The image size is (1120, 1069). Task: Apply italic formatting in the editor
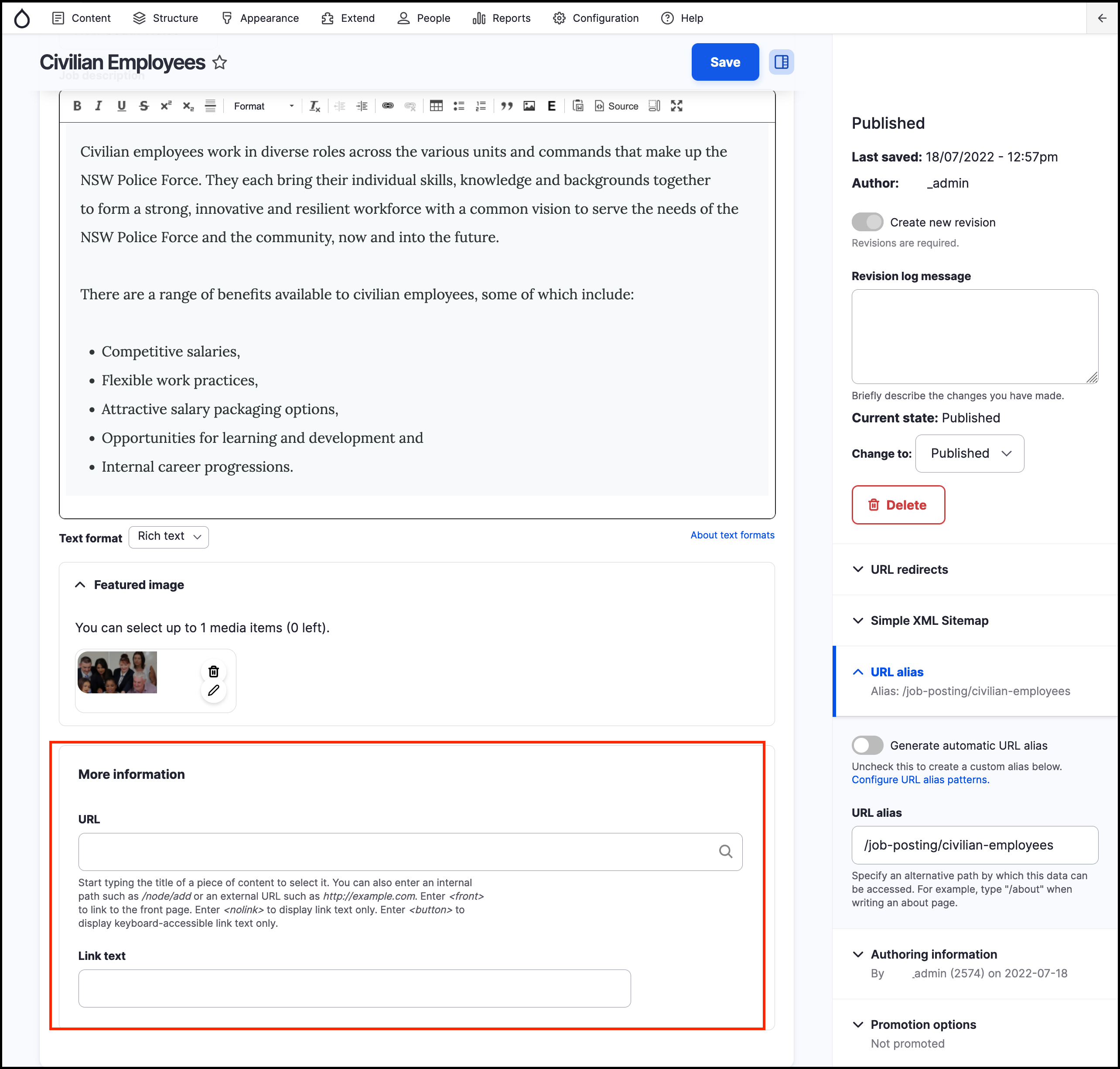pos(99,106)
